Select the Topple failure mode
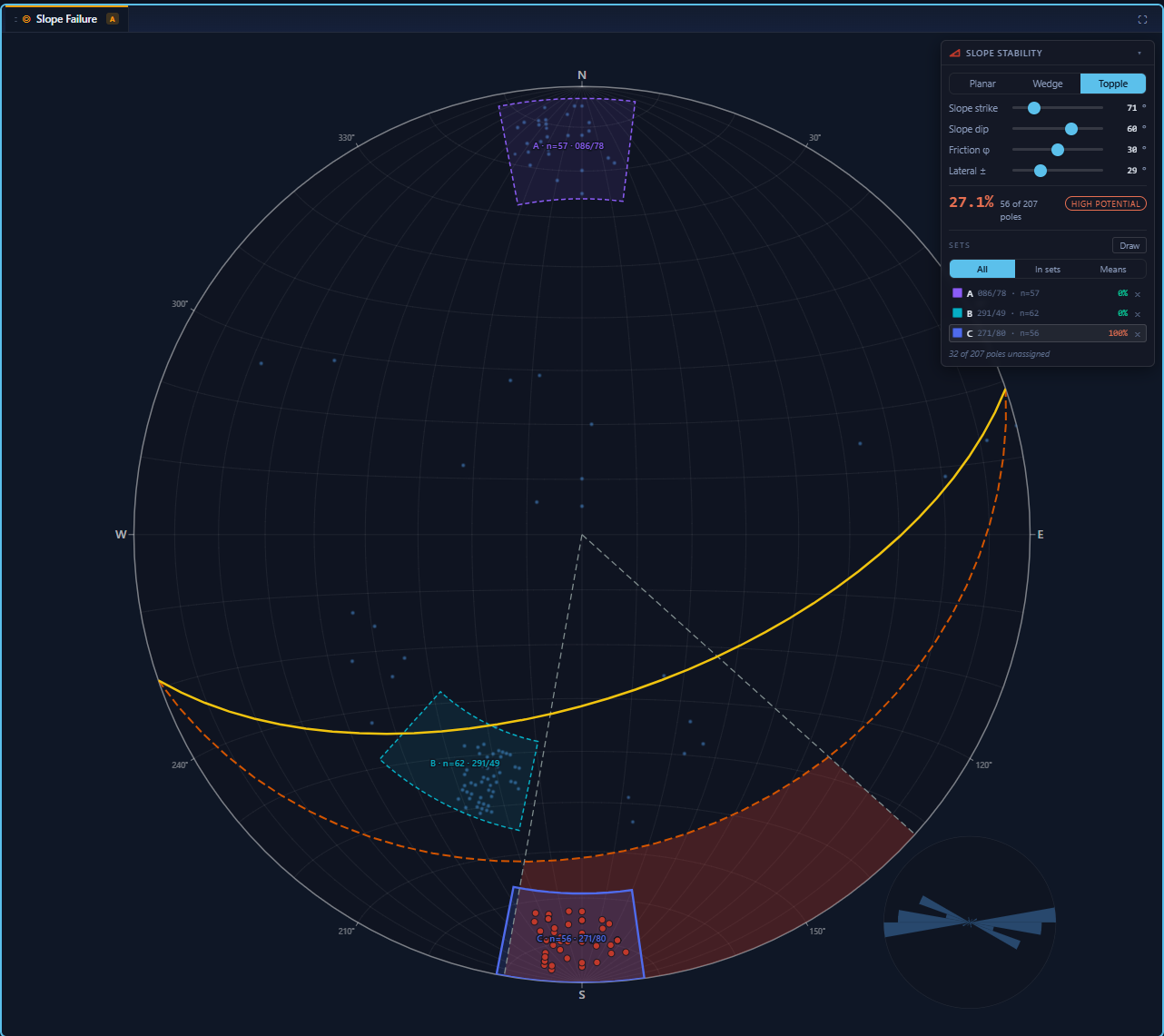Screen dimensions: 1164x1036 click(1113, 84)
